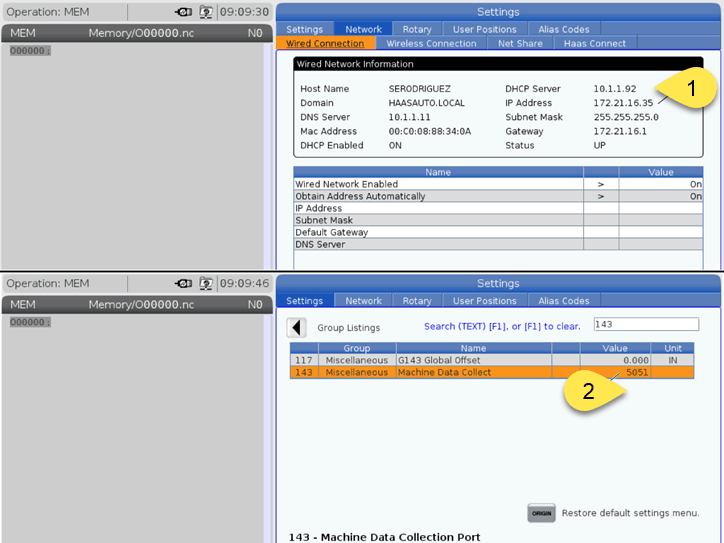Click the key lock icon beside 09:09:46
This screenshot has width=724, height=543.
[x=184, y=283]
